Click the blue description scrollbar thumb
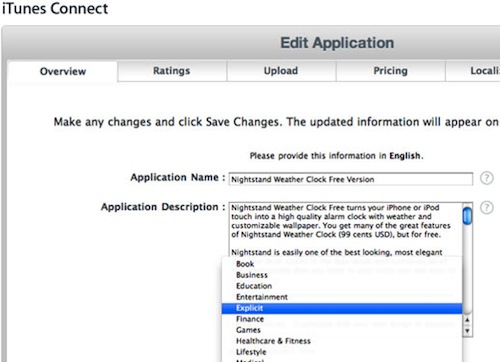500x362 pixels. coord(467,216)
